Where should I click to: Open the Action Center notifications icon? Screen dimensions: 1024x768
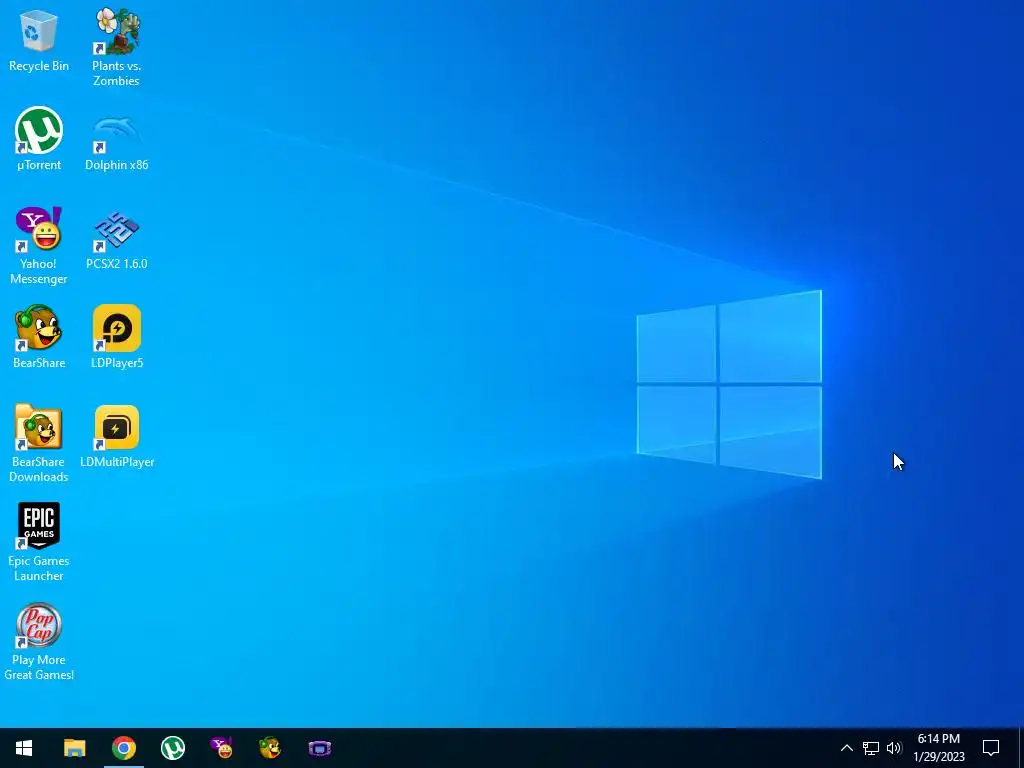991,748
